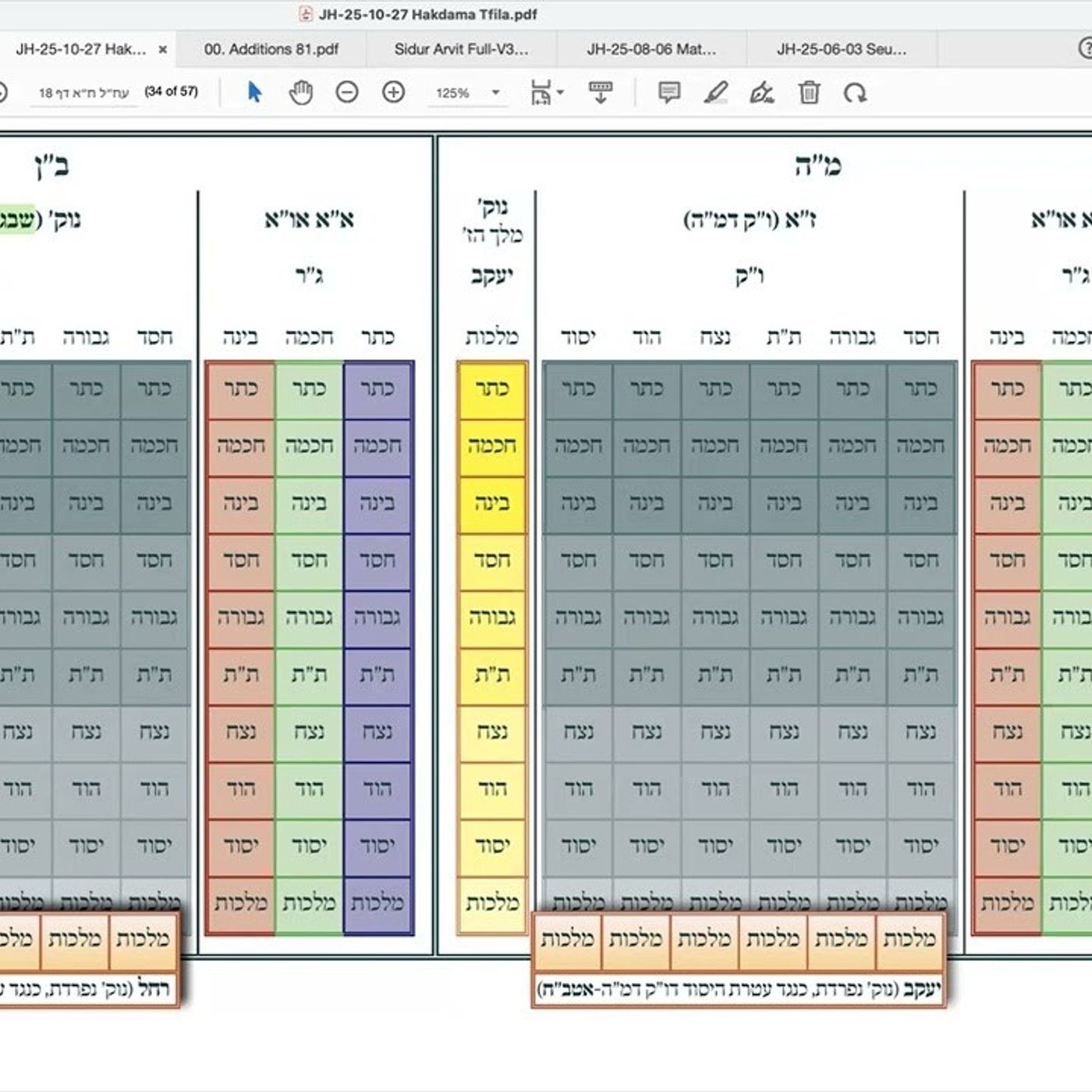The height and width of the screenshot is (1092, 1092).
Task: Switch to the Sidur Arvit Full-V3 tab
Action: (x=461, y=49)
